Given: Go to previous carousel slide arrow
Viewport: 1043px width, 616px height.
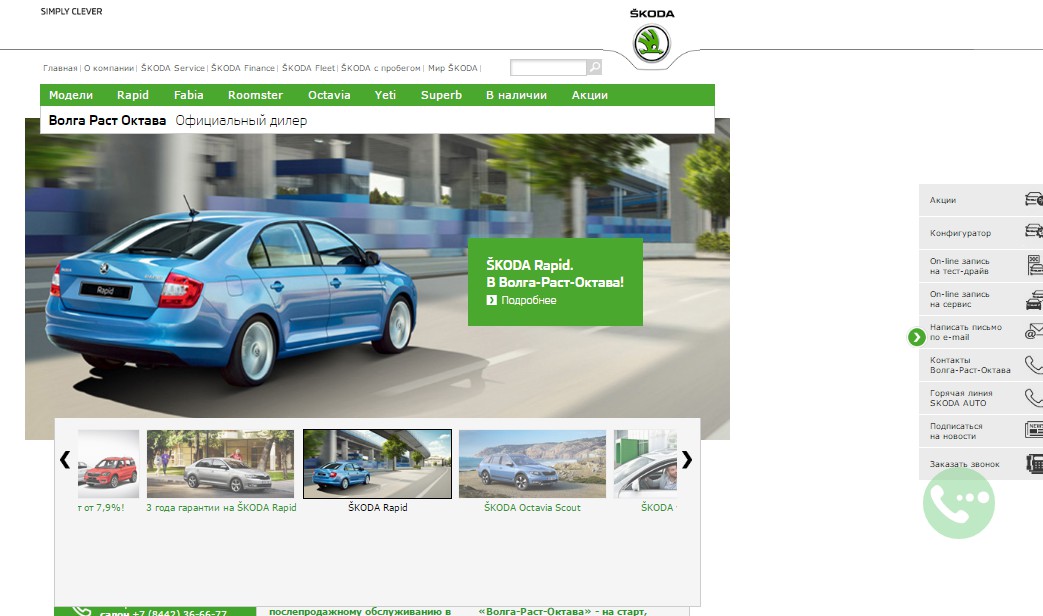Looking at the screenshot, I should coord(65,460).
